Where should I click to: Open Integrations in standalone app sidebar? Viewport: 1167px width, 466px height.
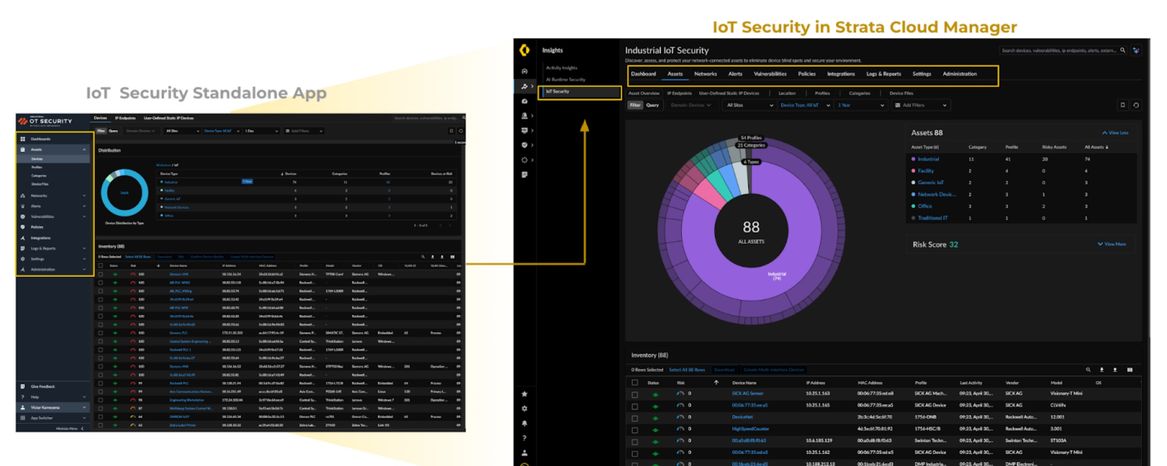40,238
